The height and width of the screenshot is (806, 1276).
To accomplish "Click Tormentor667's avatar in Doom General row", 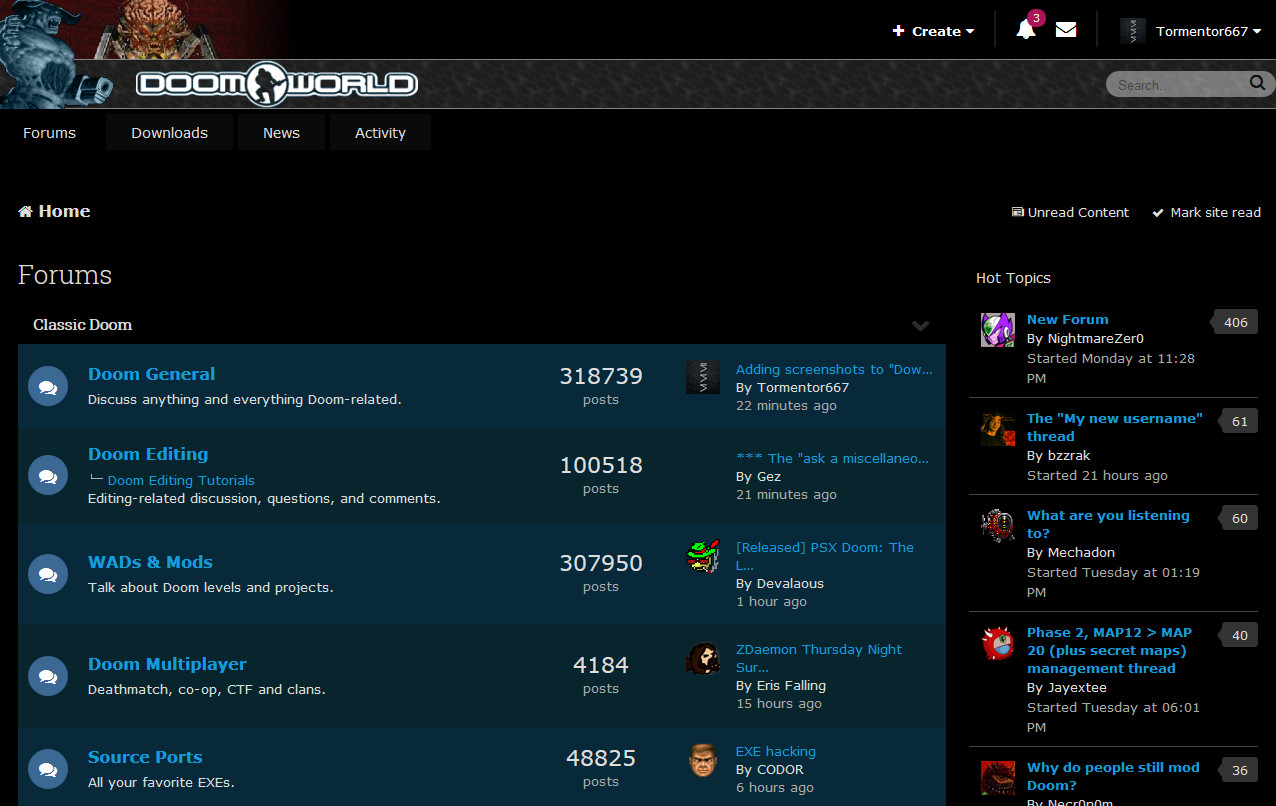I will [703, 377].
